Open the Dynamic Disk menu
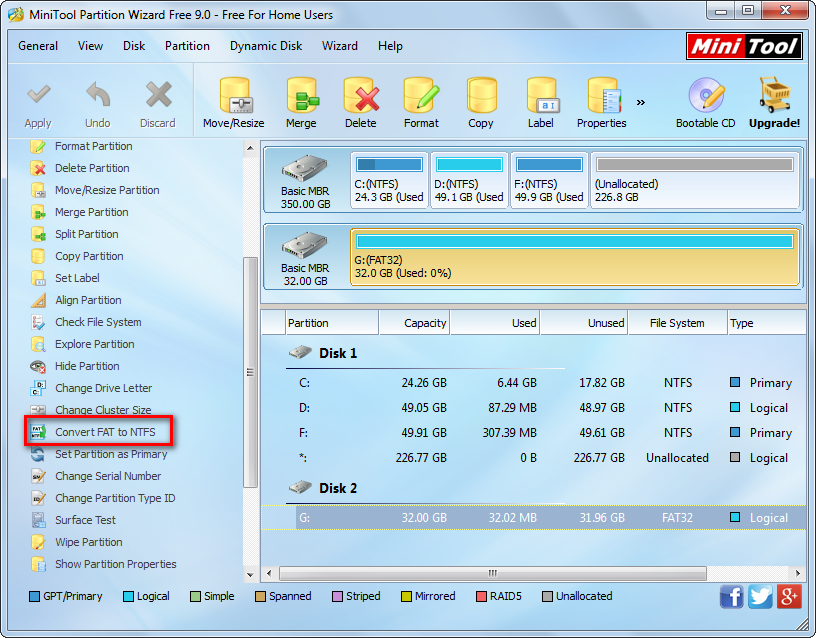 click(266, 46)
